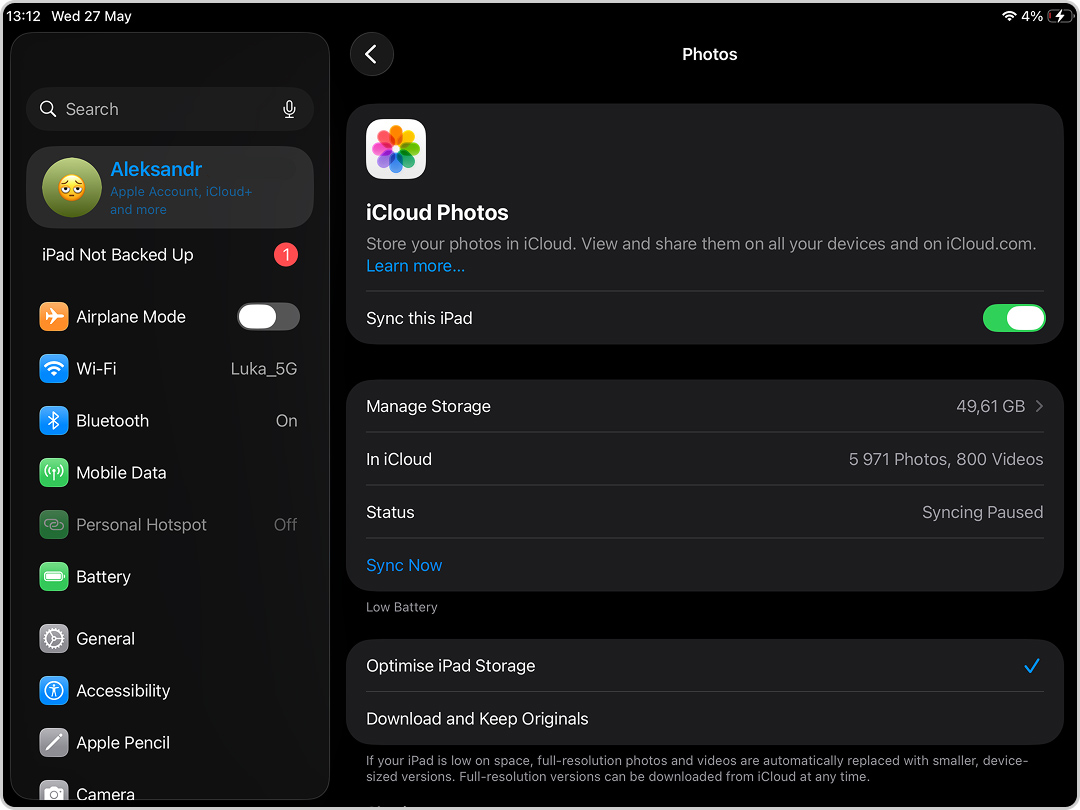Tap the General gear icon
This screenshot has width=1080, height=810.
54,638
